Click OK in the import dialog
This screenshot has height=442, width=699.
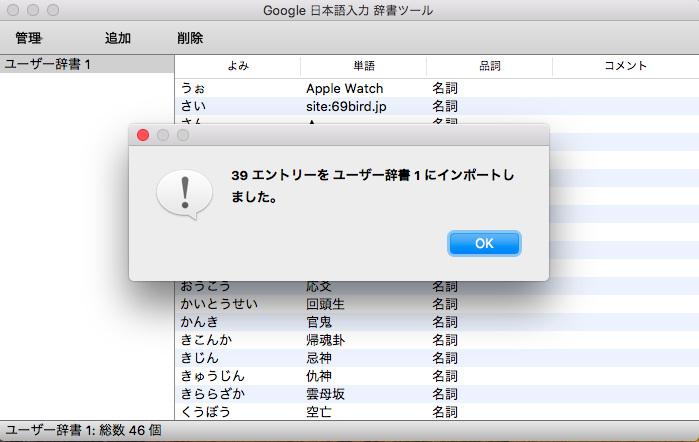pos(484,244)
